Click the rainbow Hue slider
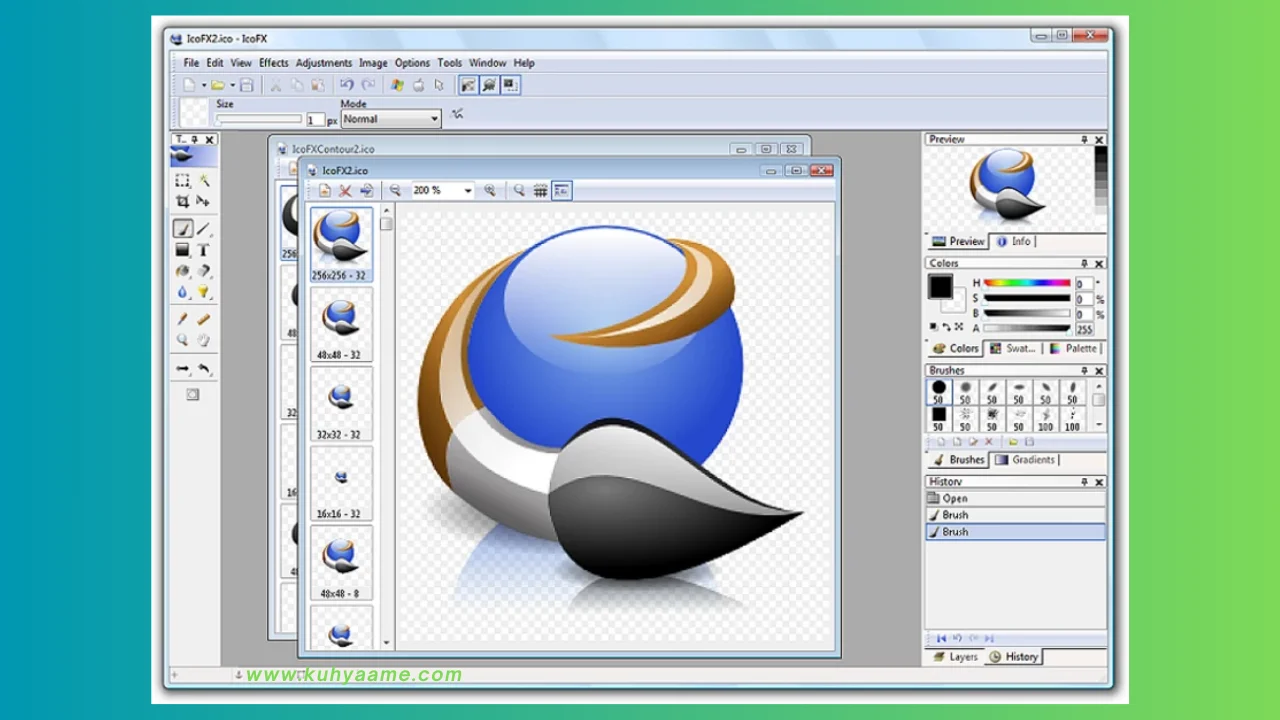The width and height of the screenshot is (1280, 720). 1027,283
